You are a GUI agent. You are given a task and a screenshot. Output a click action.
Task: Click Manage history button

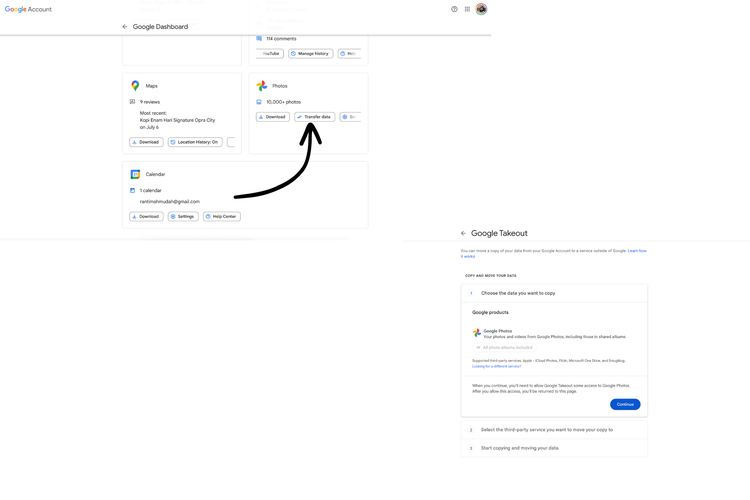(310, 53)
